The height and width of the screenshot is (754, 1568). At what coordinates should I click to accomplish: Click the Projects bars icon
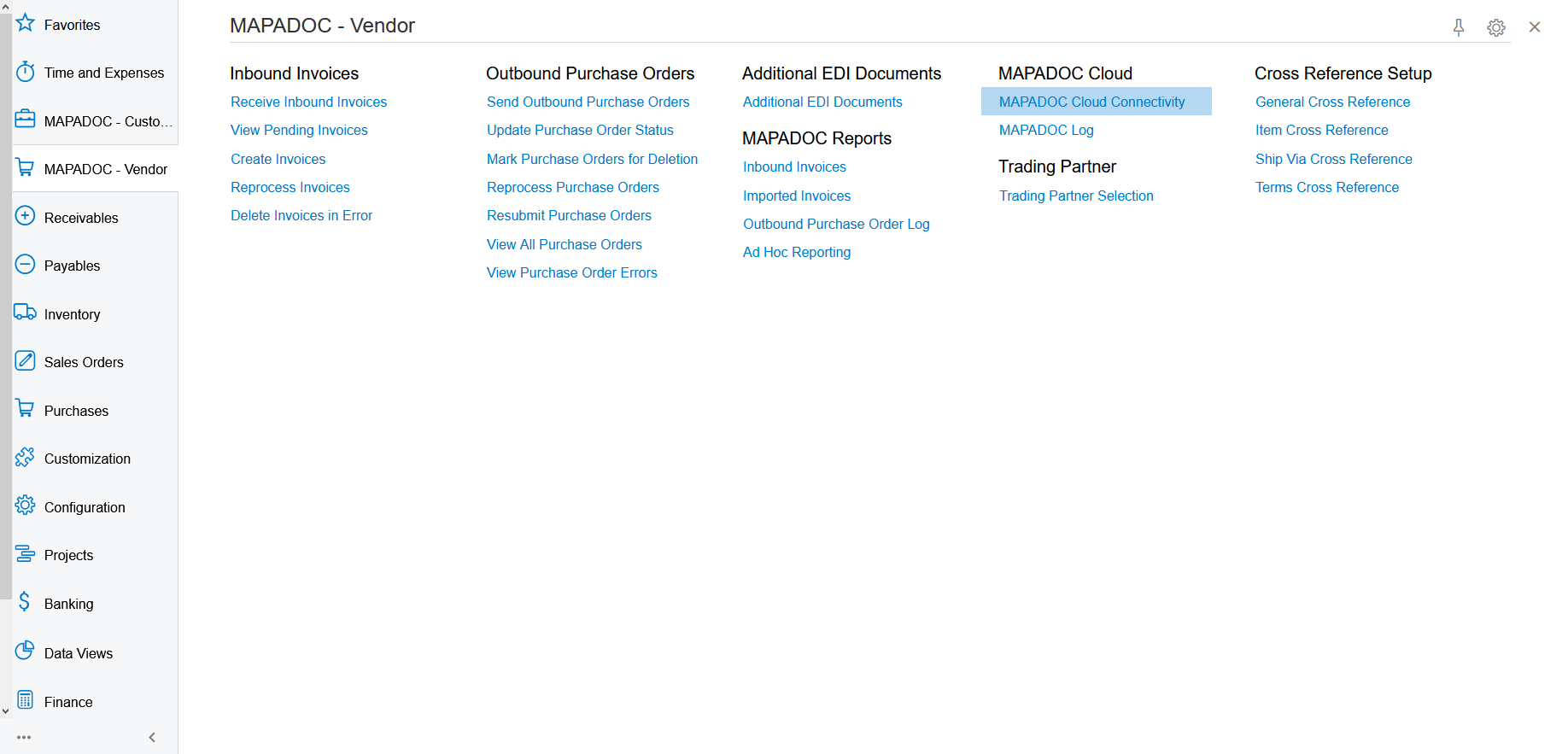[26, 554]
